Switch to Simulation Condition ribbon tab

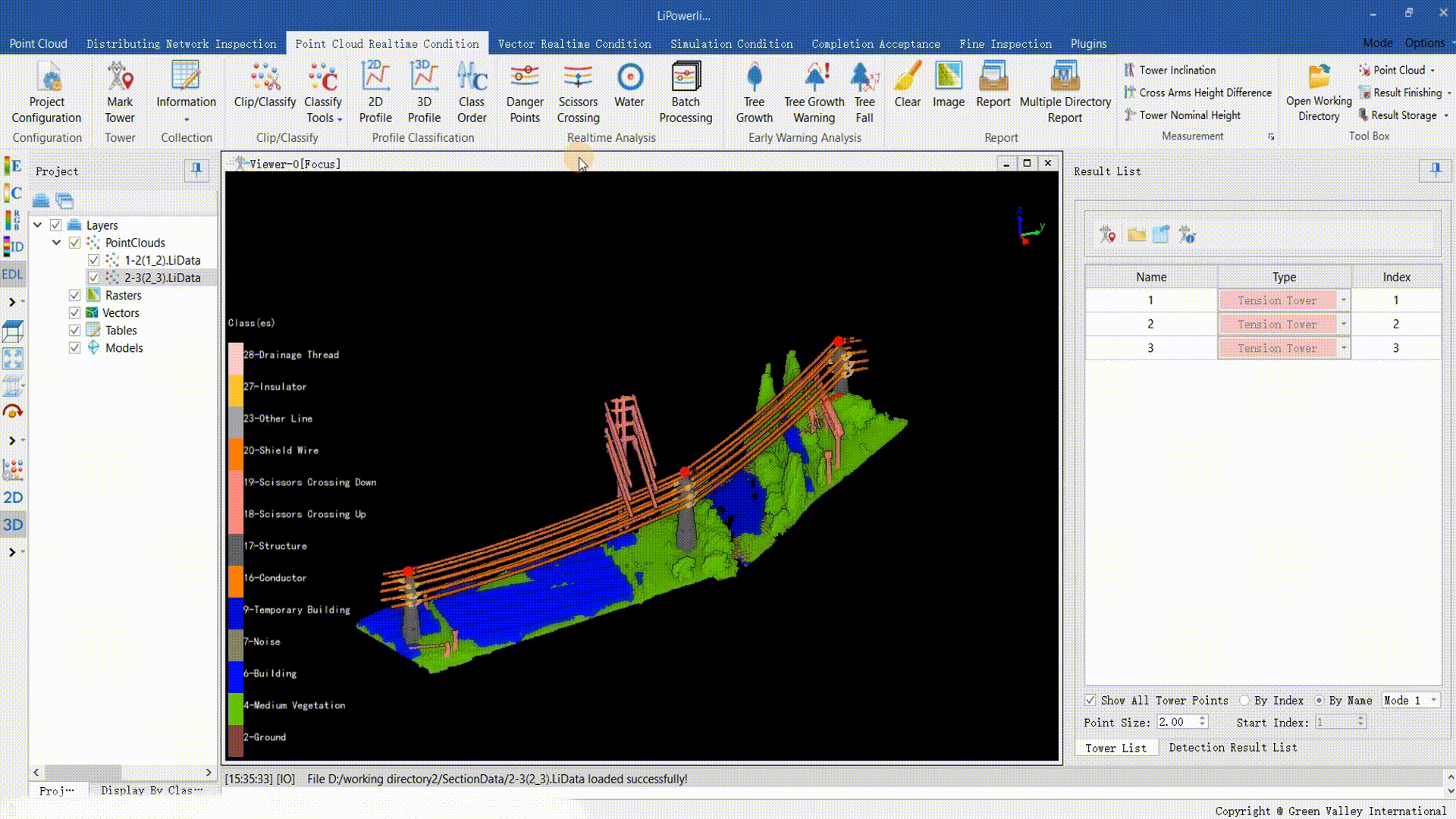731,44
